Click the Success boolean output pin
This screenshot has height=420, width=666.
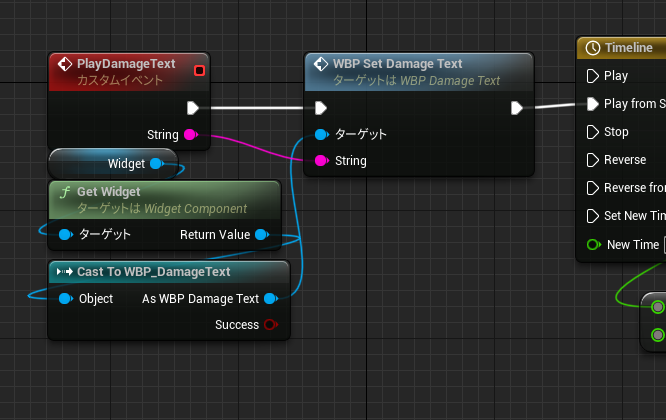tap(271, 324)
